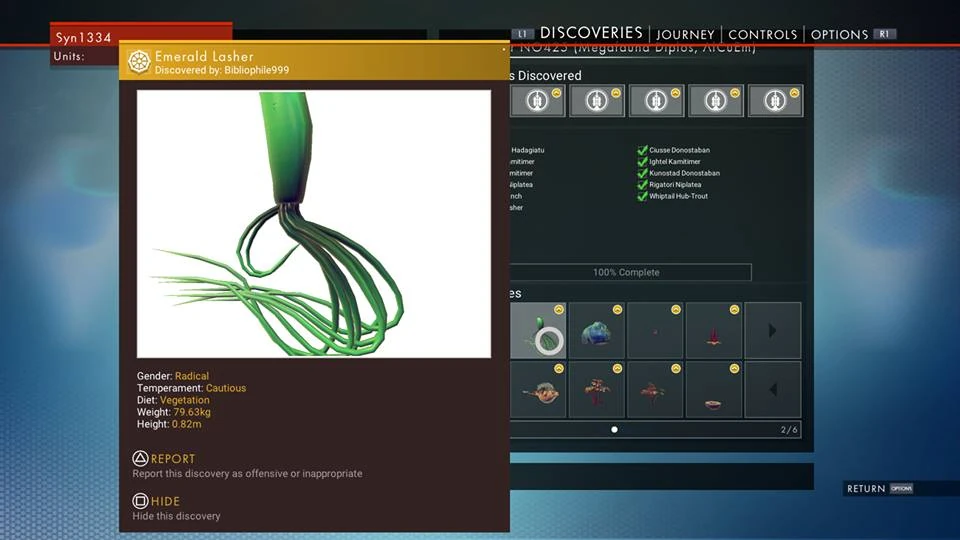
Task: Click the 'Height: 0.82m' line
Action: click(169, 424)
